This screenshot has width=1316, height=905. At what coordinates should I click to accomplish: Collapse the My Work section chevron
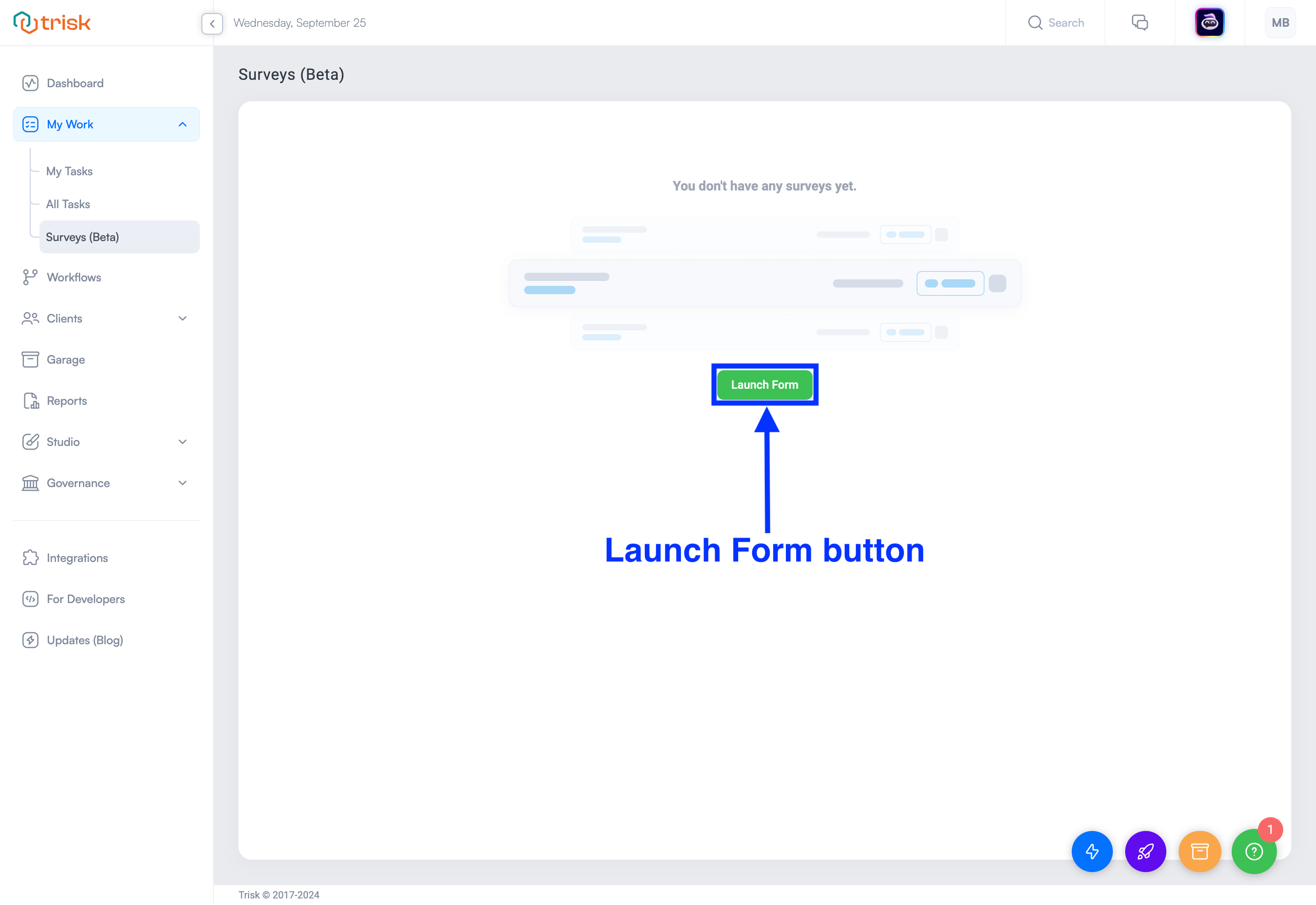point(183,124)
